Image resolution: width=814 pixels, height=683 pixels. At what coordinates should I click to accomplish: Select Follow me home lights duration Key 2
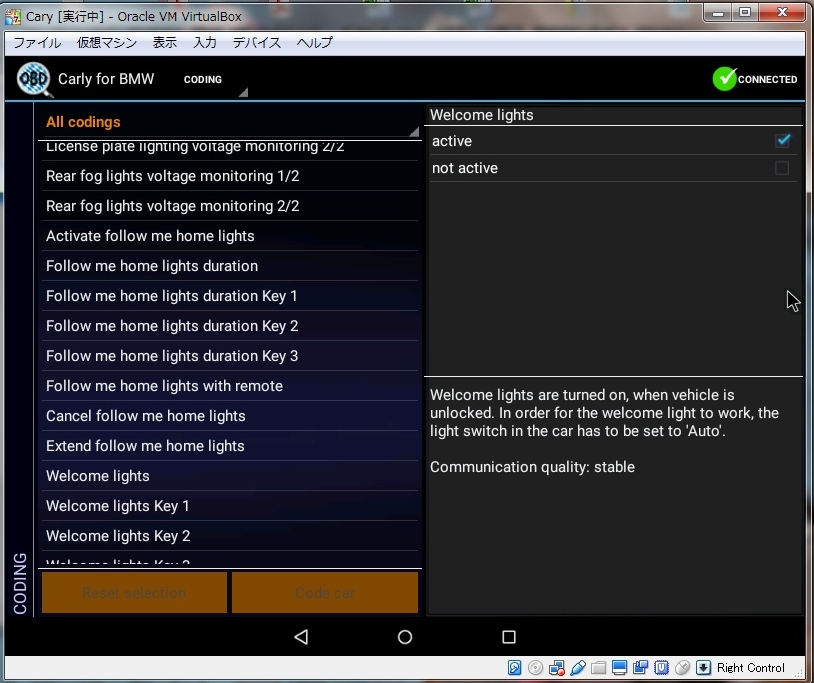click(229, 326)
